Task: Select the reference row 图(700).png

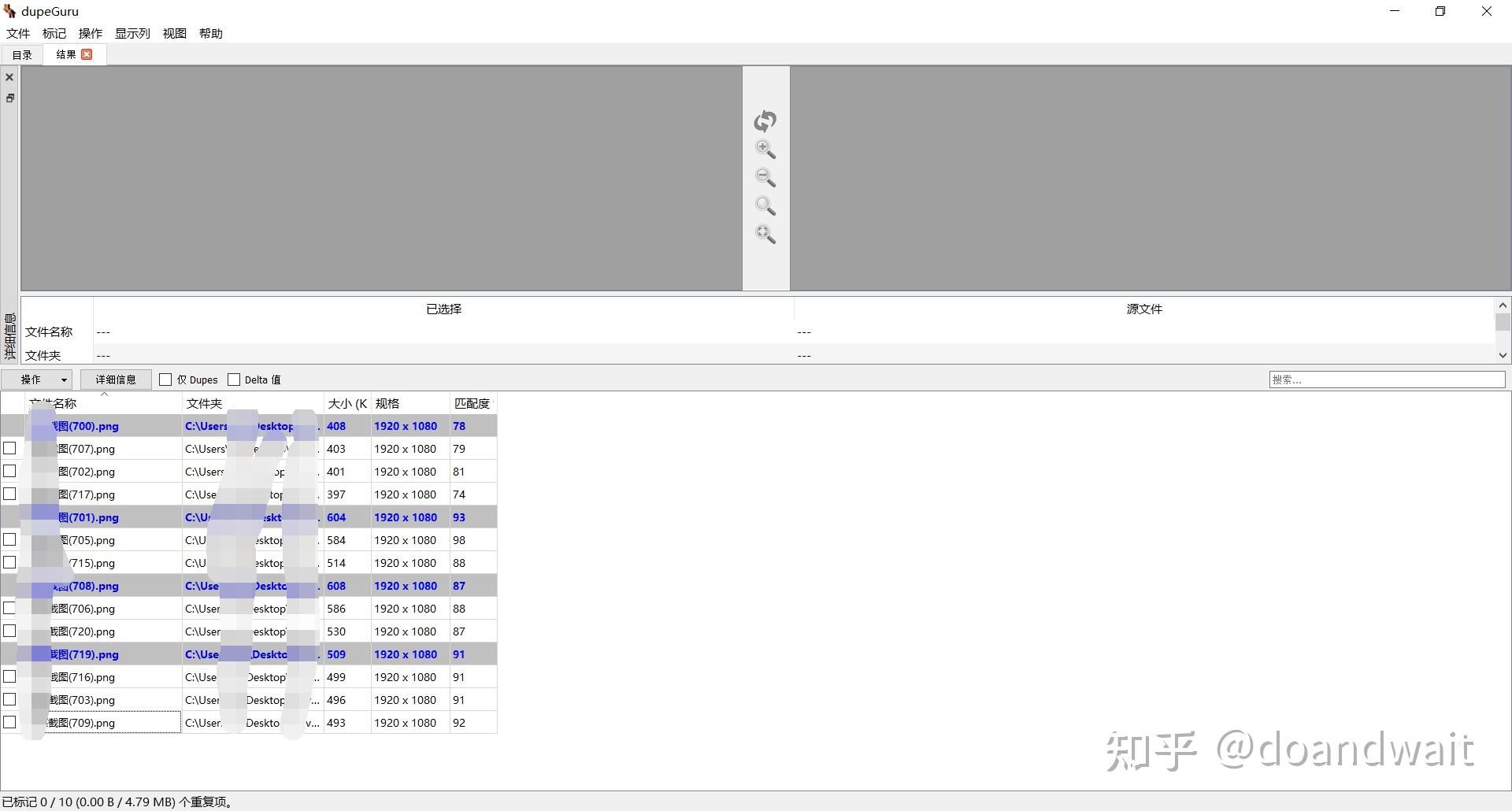Action: click(x=249, y=426)
